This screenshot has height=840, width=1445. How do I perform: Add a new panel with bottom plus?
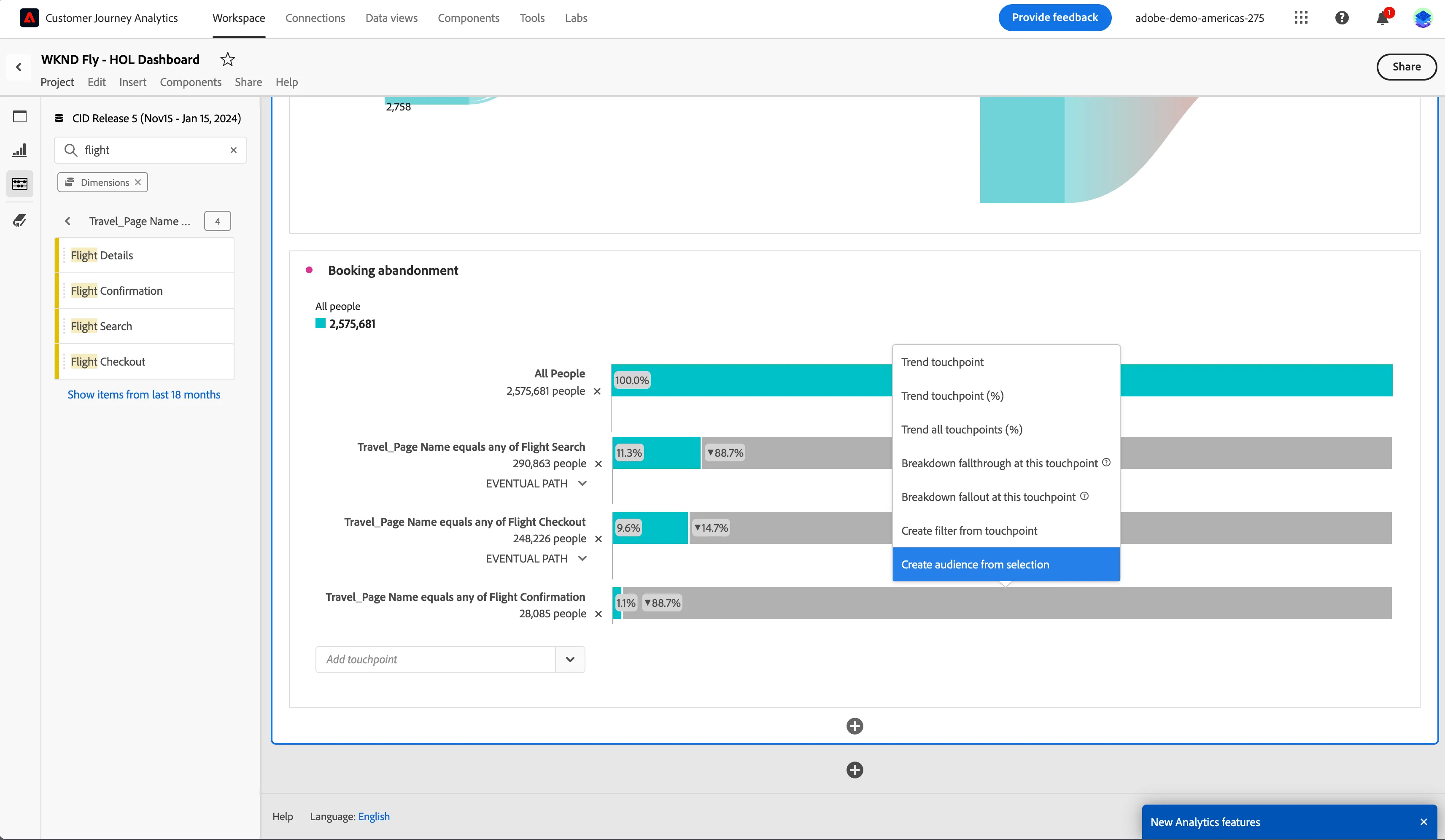[855, 770]
